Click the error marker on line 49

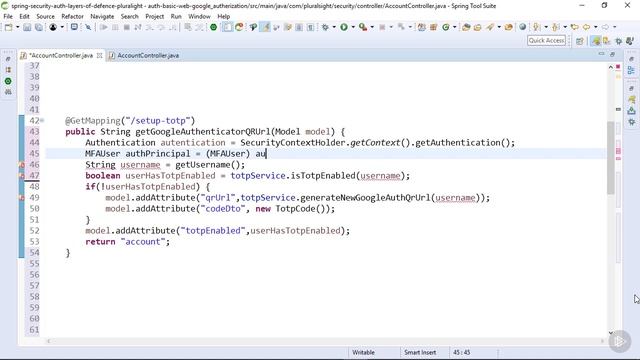22,198
